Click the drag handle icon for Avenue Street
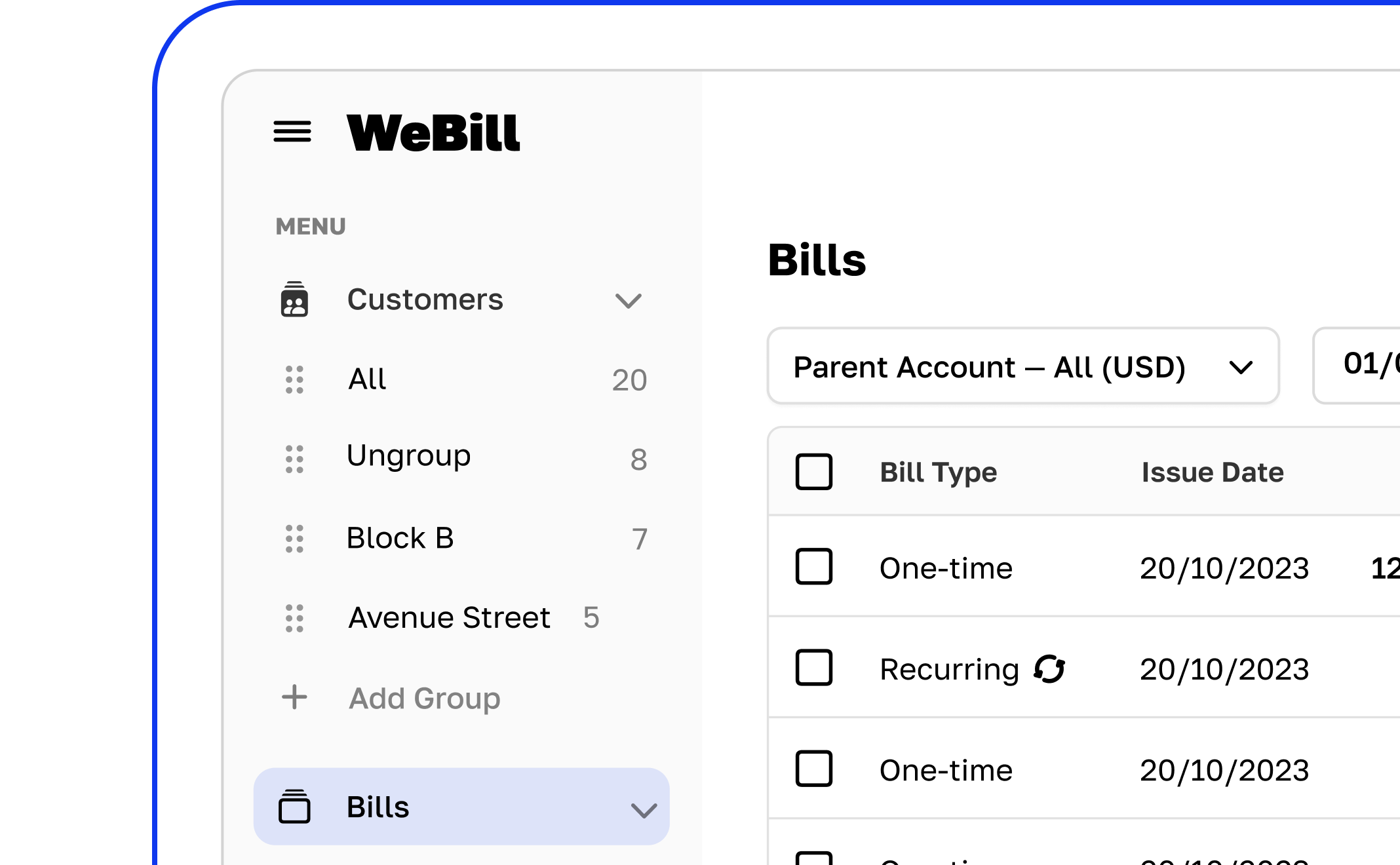The width and height of the screenshot is (1400, 865). [x=294, y=617]
